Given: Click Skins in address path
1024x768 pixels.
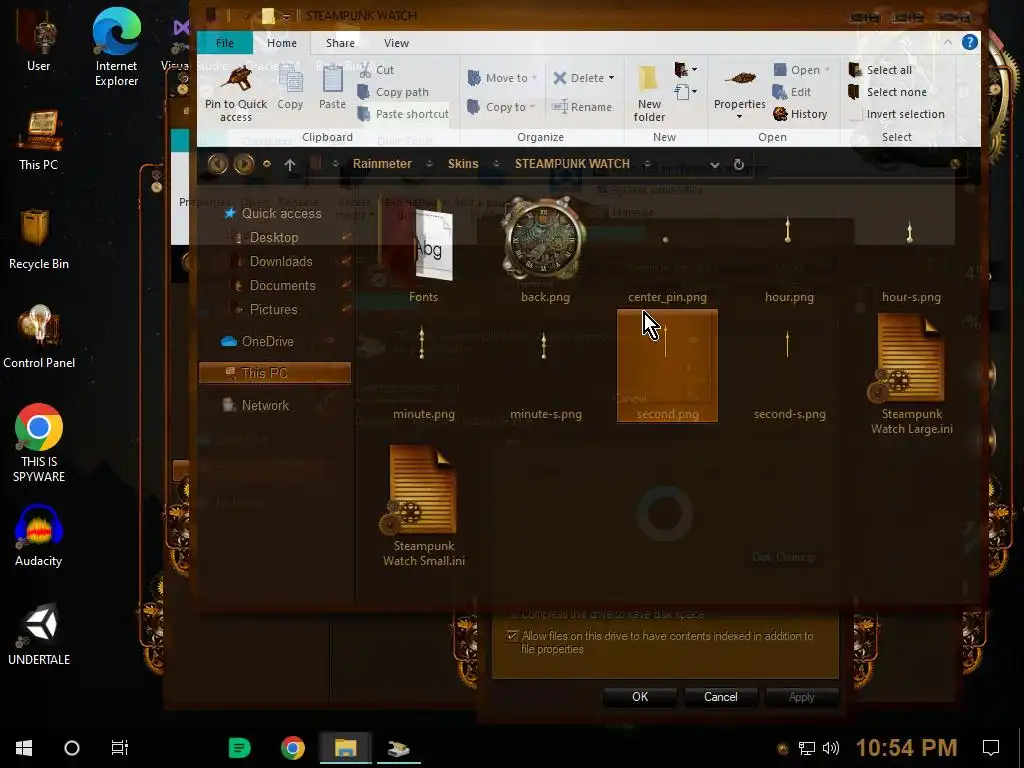Looking at the screenshot, I should click(463, 164).
